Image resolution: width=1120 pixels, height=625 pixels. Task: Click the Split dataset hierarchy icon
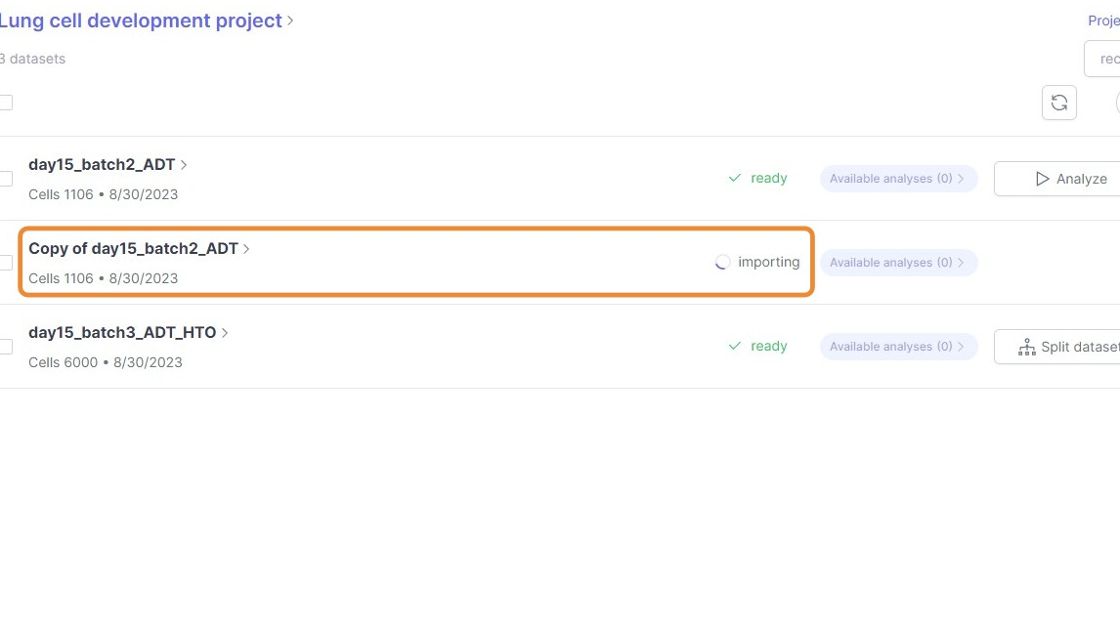pyautogui.click(x=1026, y=347)
